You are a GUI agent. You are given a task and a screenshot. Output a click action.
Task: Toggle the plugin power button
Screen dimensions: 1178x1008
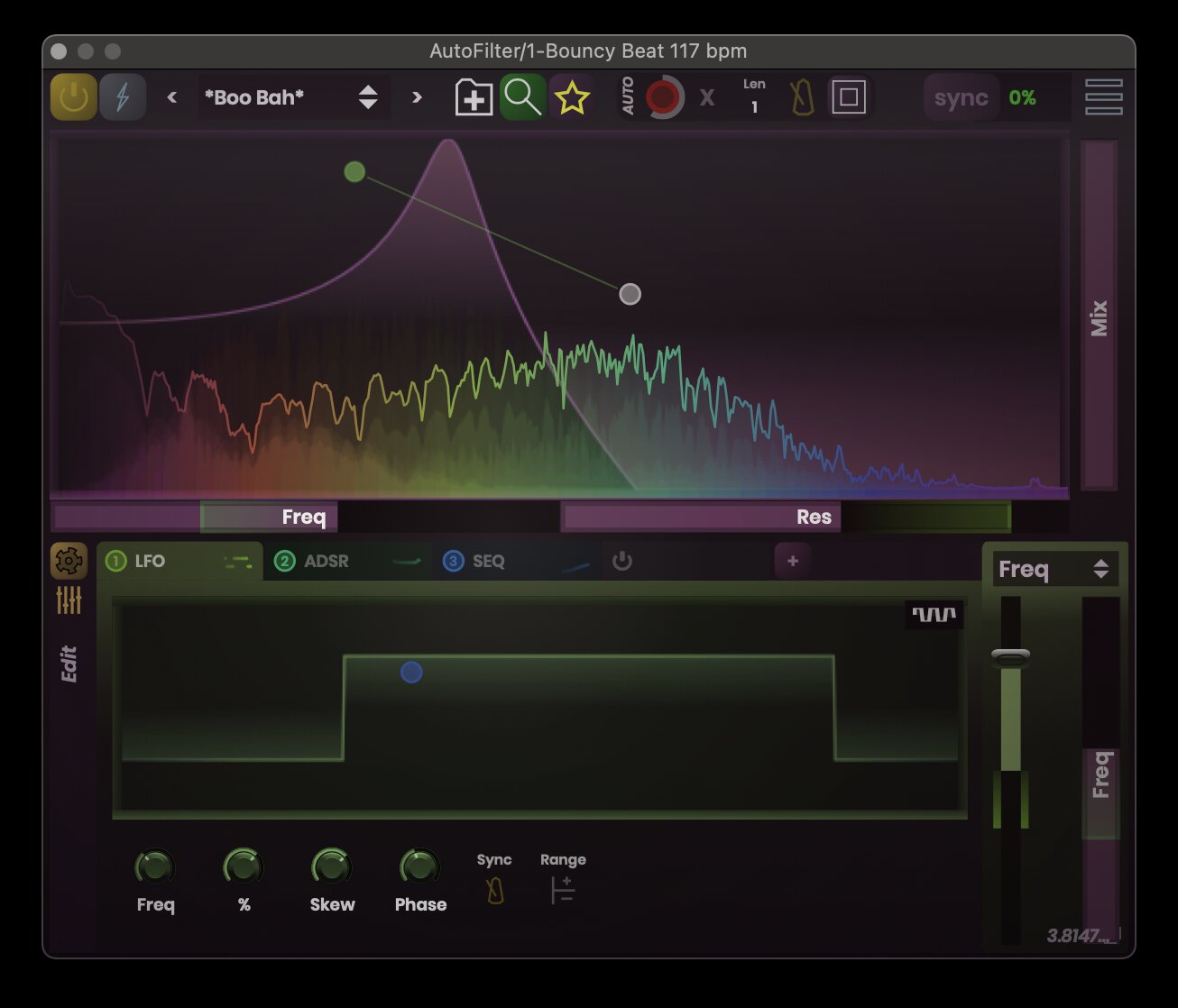(73, 97)
